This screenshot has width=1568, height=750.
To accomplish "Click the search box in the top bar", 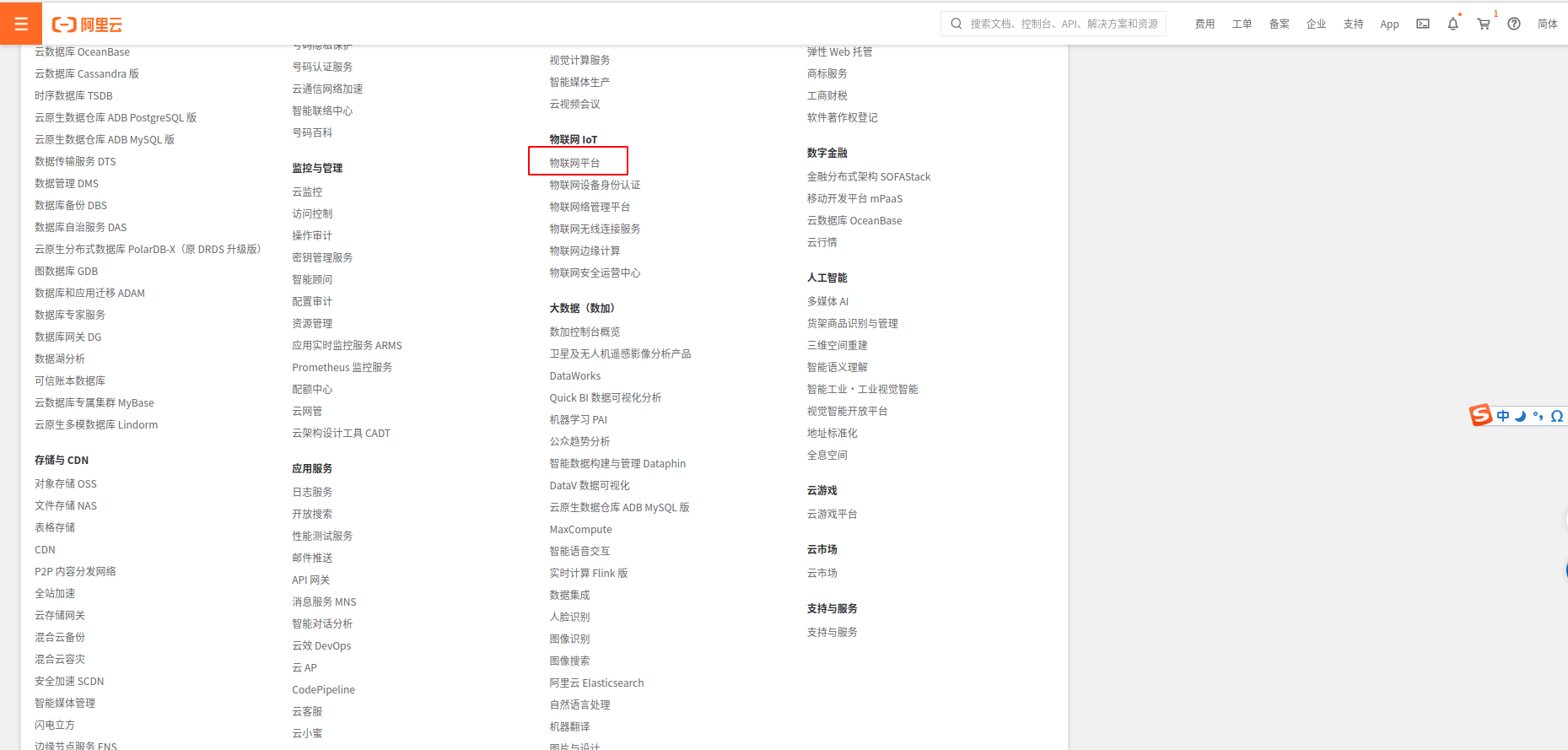I will [x=1053, y=24].
